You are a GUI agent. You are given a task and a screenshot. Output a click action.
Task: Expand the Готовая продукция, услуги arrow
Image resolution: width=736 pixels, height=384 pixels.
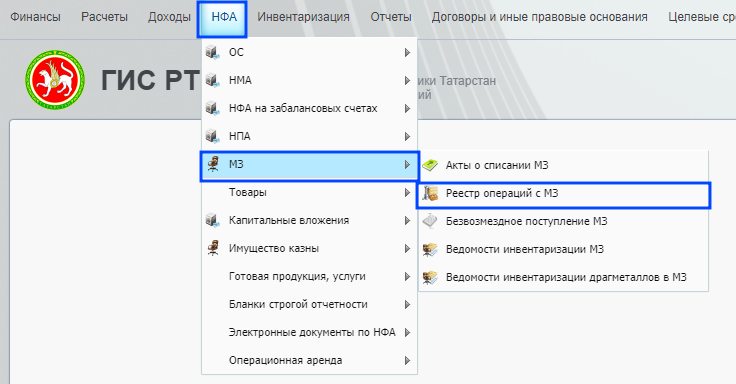tap(407, 276)
